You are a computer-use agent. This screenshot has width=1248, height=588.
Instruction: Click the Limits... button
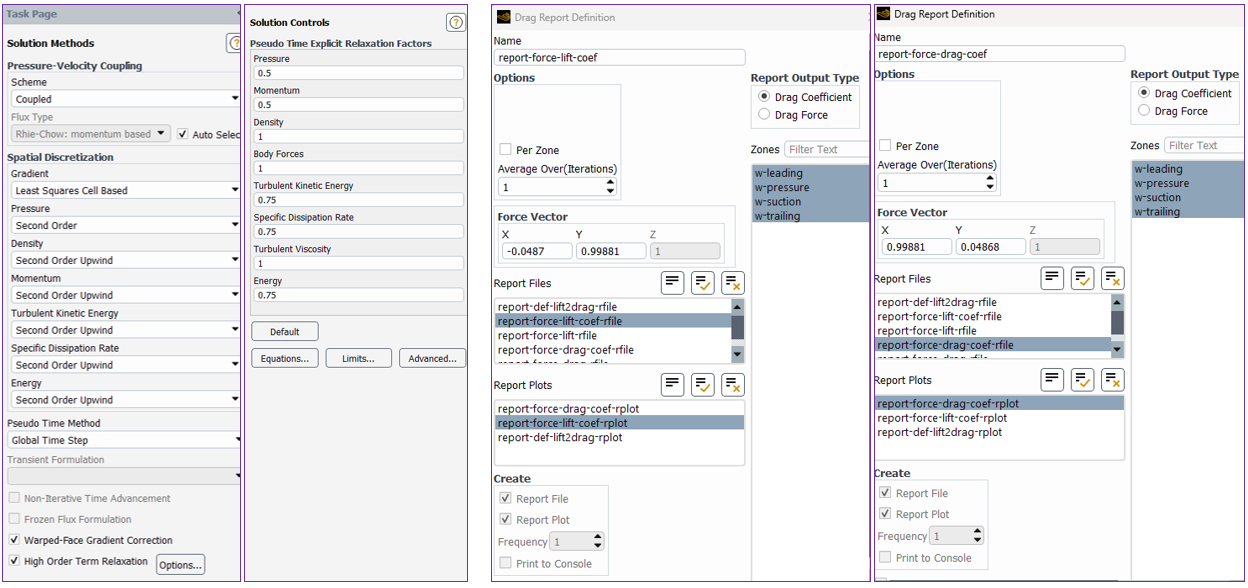point(358,358)
